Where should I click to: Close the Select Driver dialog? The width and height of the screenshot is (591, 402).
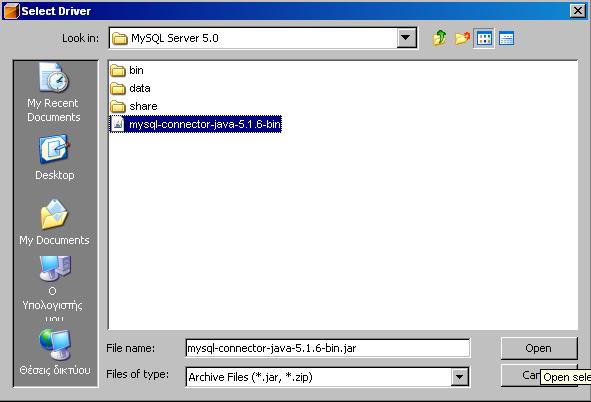click(577, 11)
